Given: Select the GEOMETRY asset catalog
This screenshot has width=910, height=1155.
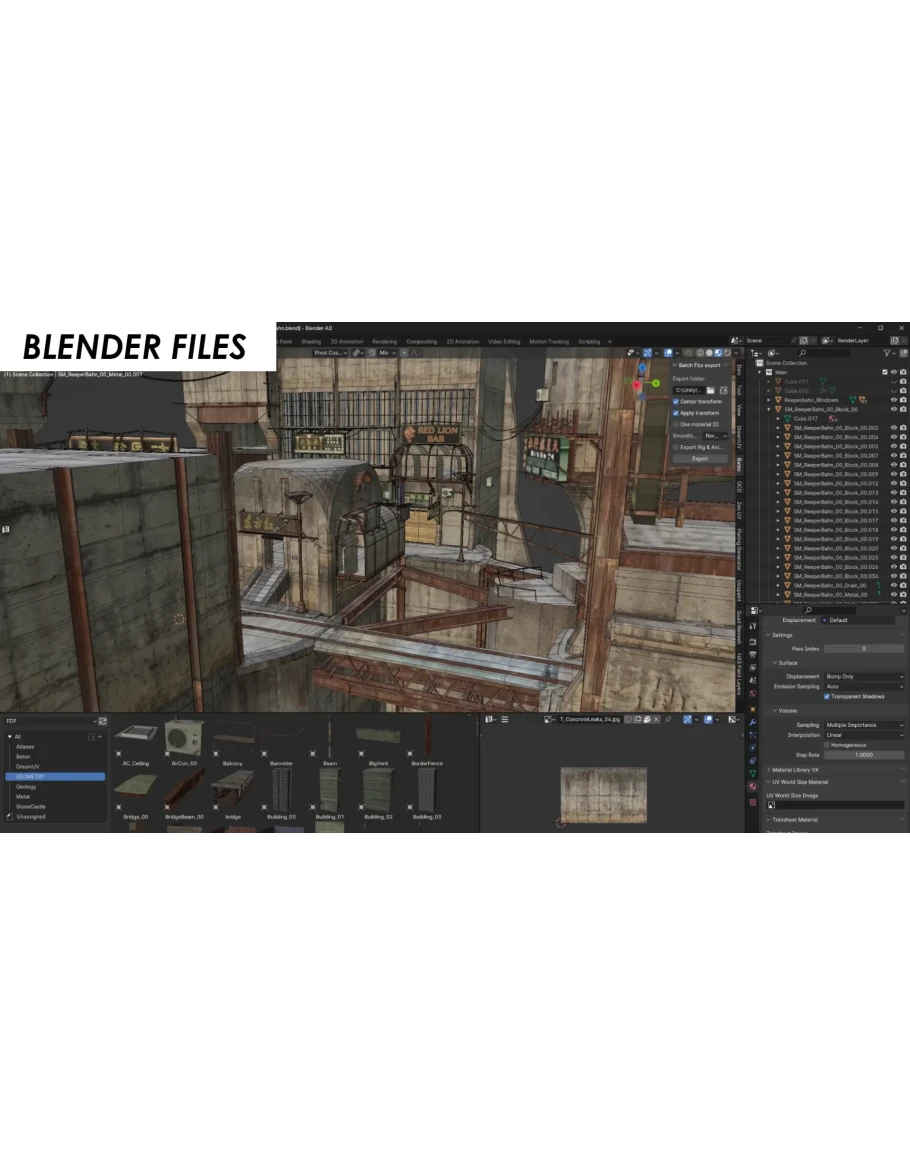Looking at the screenshot, I should tap(55, 776).
